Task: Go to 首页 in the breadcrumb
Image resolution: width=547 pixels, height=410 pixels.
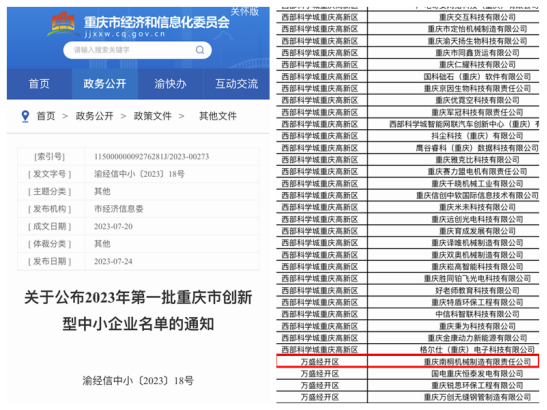Action: (46, 116)
